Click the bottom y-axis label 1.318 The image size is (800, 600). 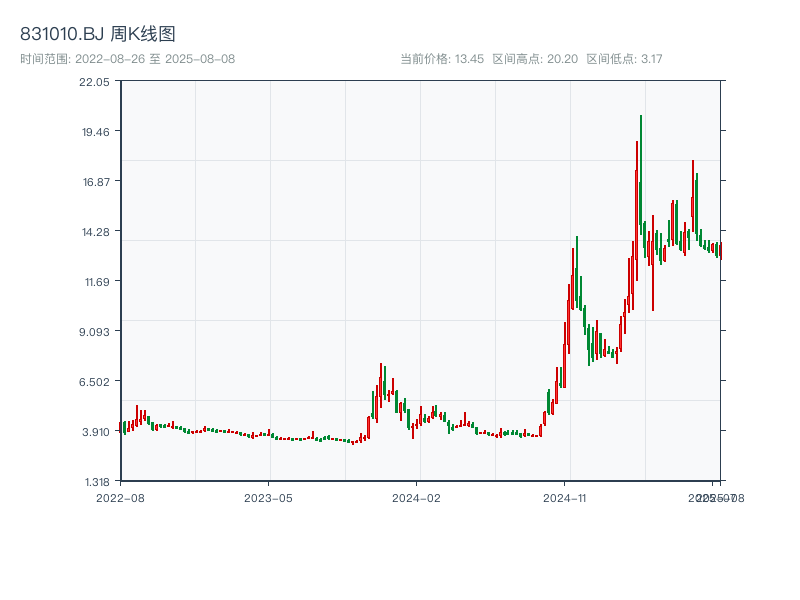95,481
